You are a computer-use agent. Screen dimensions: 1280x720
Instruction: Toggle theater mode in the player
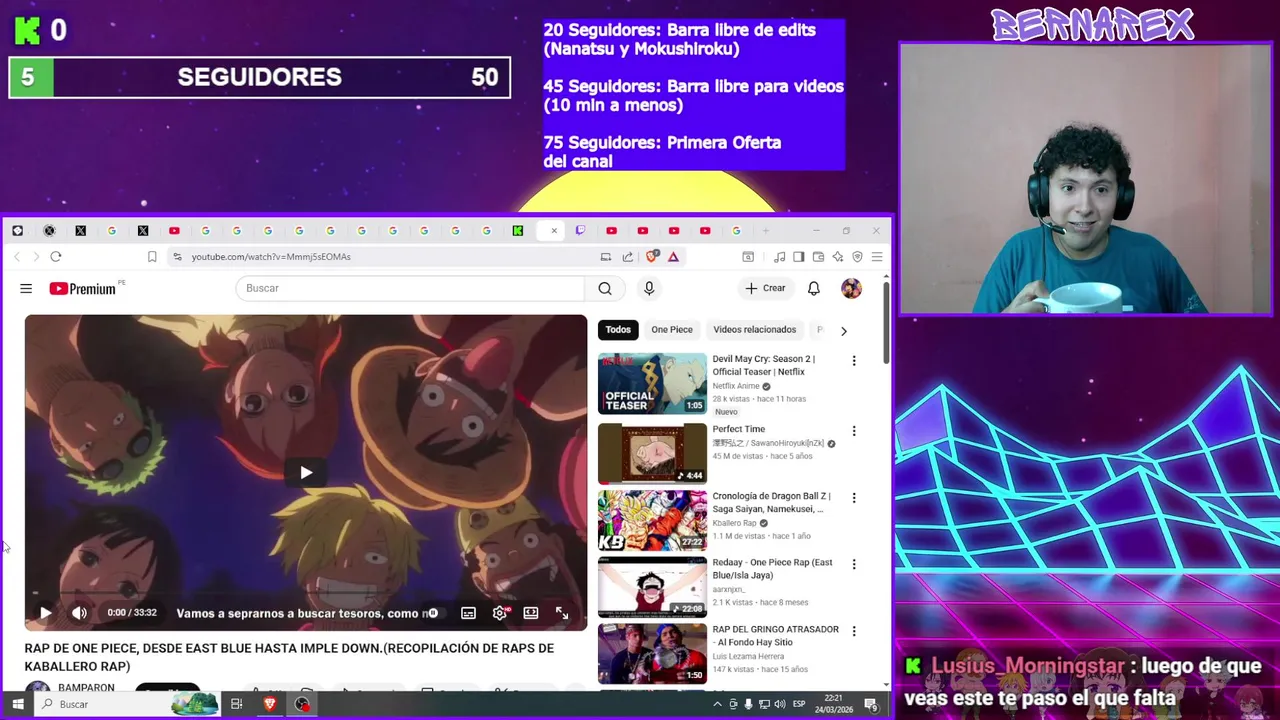(531, 613)
